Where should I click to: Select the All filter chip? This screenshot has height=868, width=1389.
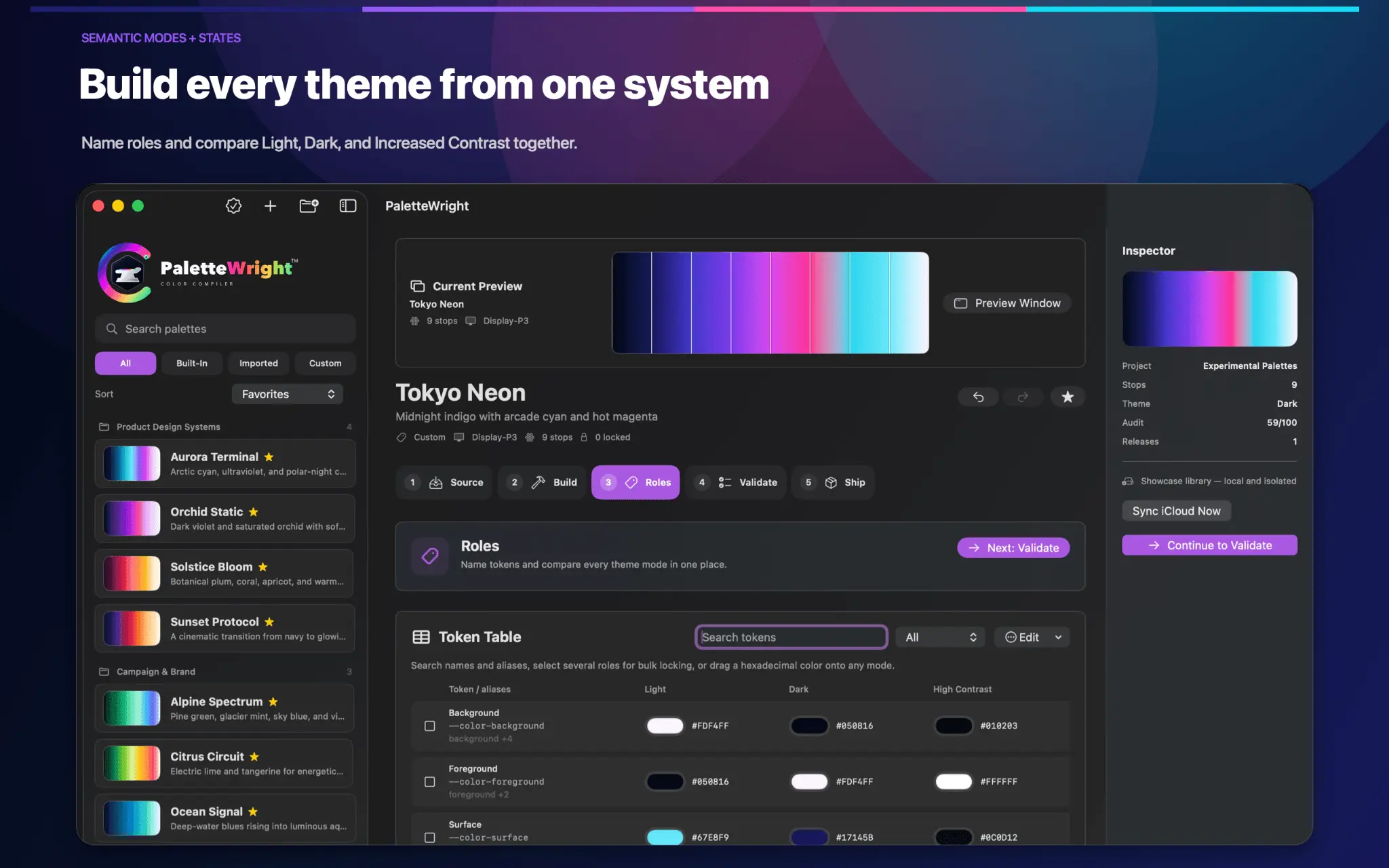pos(125,363)
